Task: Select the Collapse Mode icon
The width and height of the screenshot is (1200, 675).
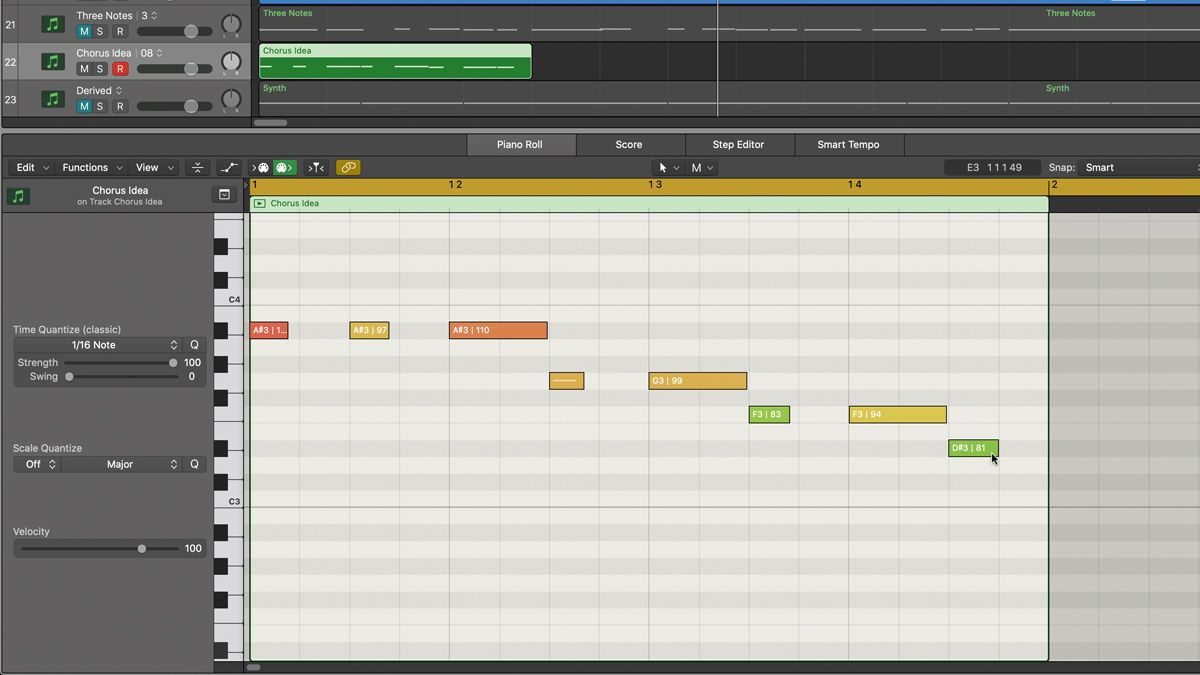Action: point(196,167)
